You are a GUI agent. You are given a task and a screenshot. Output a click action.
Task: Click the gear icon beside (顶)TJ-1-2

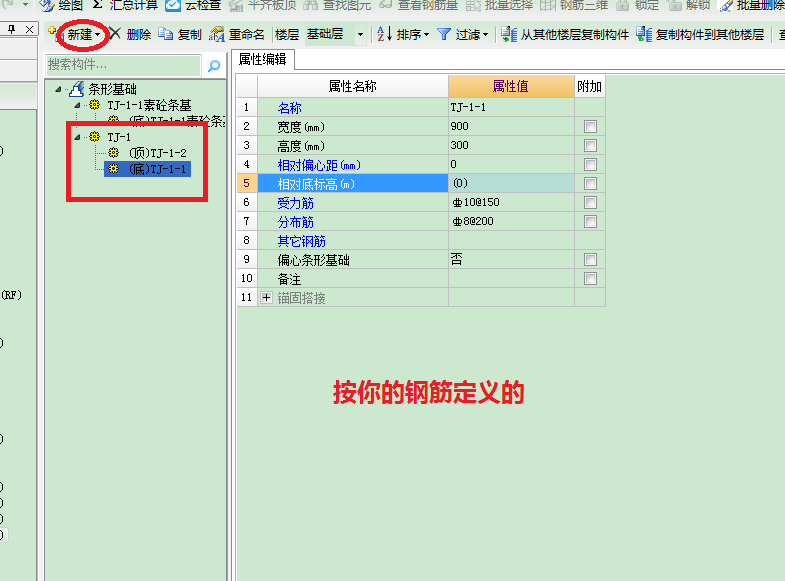tap(114, 153)
